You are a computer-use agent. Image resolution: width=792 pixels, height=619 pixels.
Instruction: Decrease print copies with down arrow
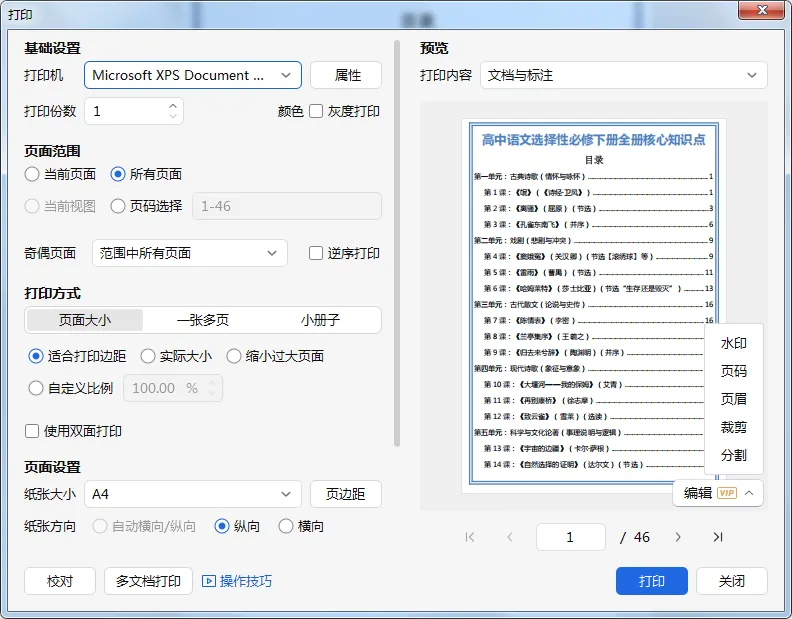(x=173, y=116)
